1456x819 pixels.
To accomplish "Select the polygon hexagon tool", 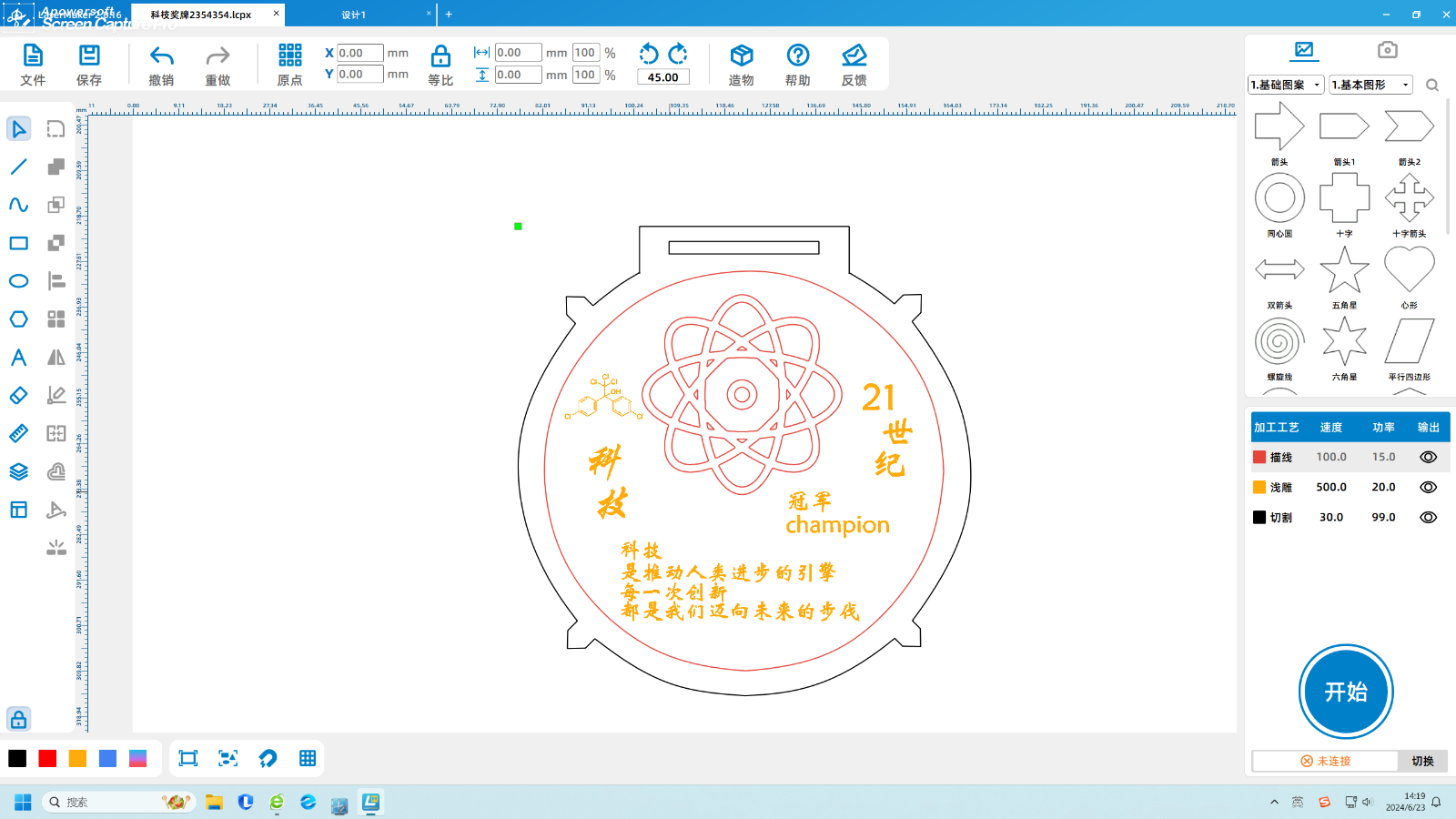I will tap(18, 319).
